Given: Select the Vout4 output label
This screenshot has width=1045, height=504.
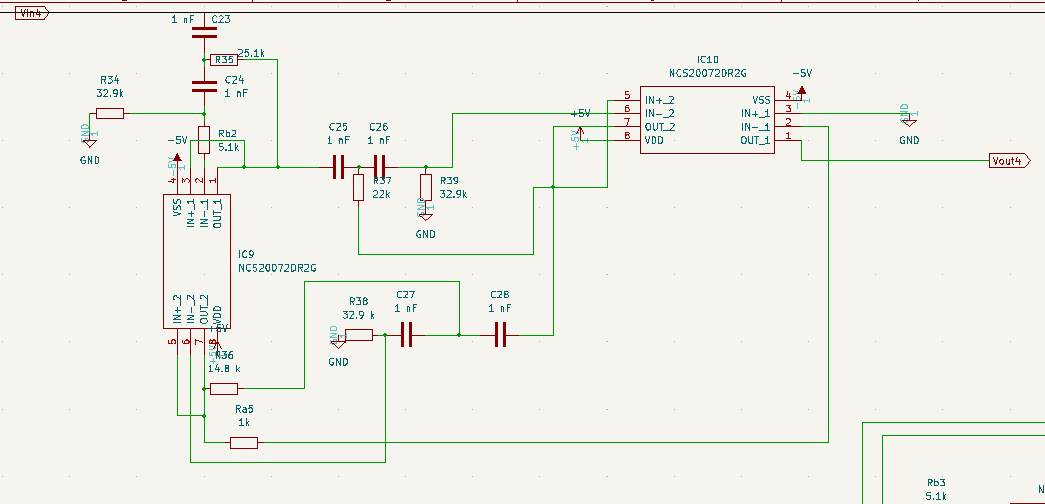Looking at the screenshot, I should pyautogui.click(x=1010, y=161).
